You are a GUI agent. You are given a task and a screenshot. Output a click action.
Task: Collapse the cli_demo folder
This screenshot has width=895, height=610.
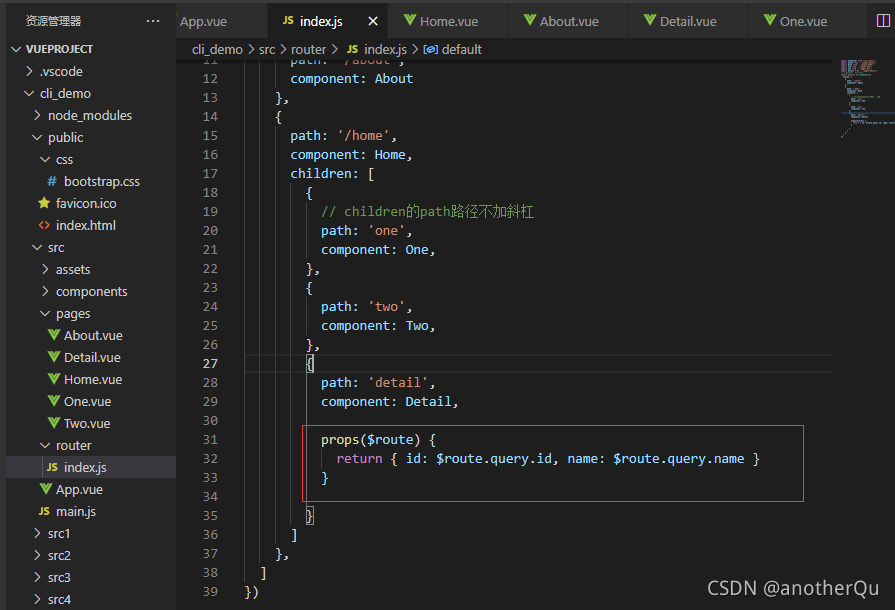(30, 93)
